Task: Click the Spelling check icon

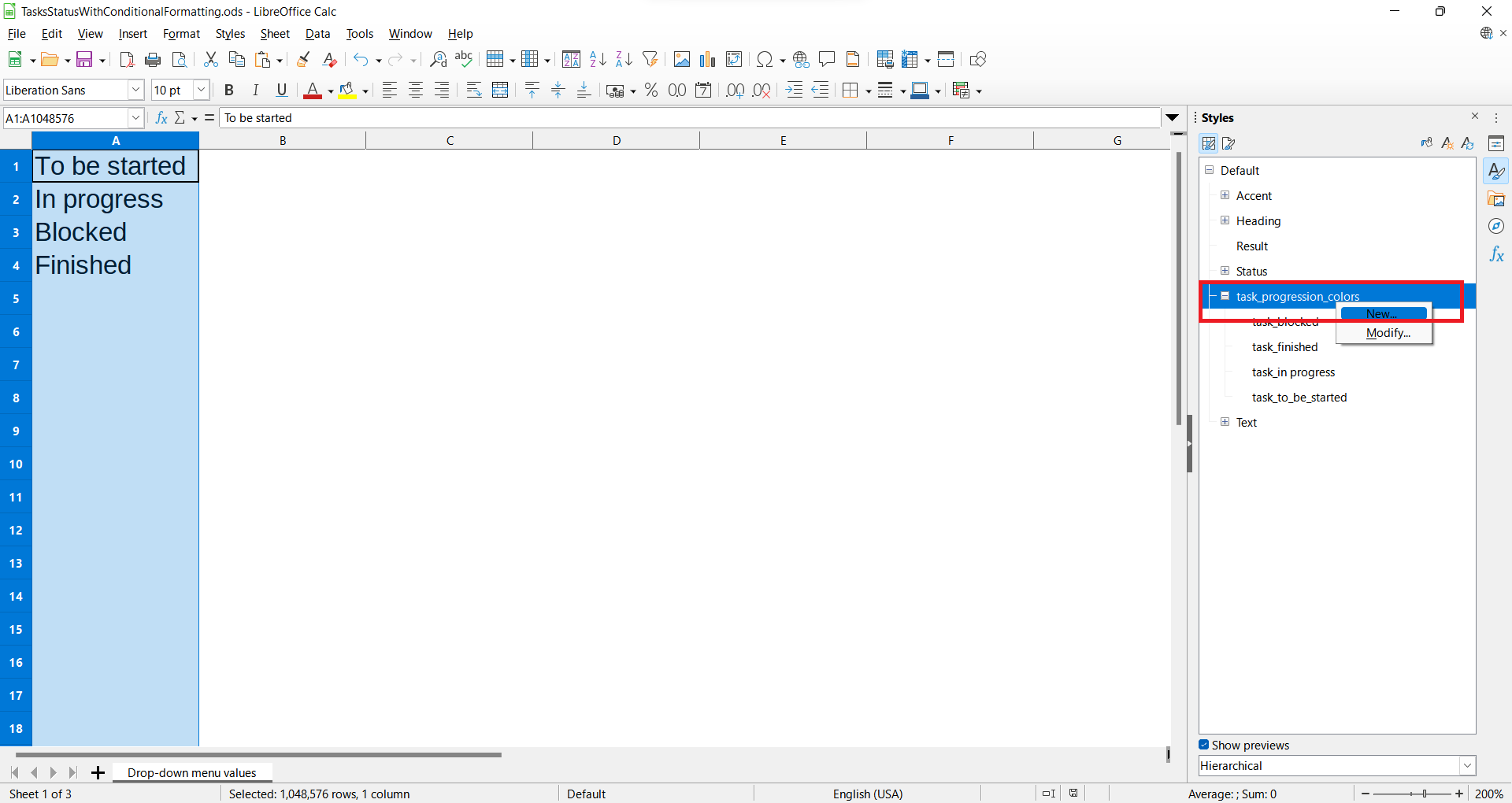Action: tap(464, 60)
